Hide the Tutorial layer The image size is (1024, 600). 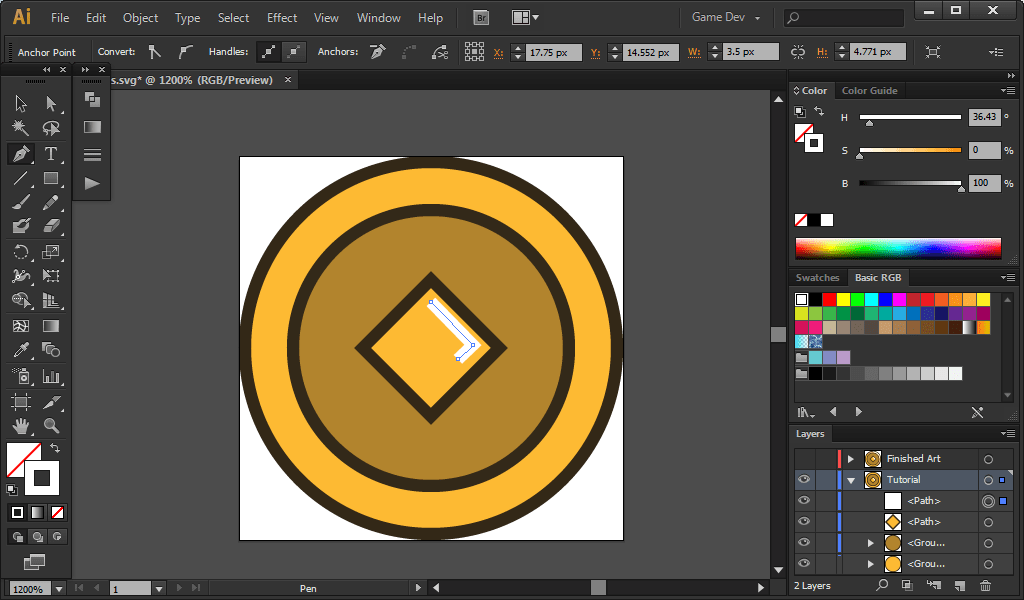pyautogui.click(x=804, y=480)
